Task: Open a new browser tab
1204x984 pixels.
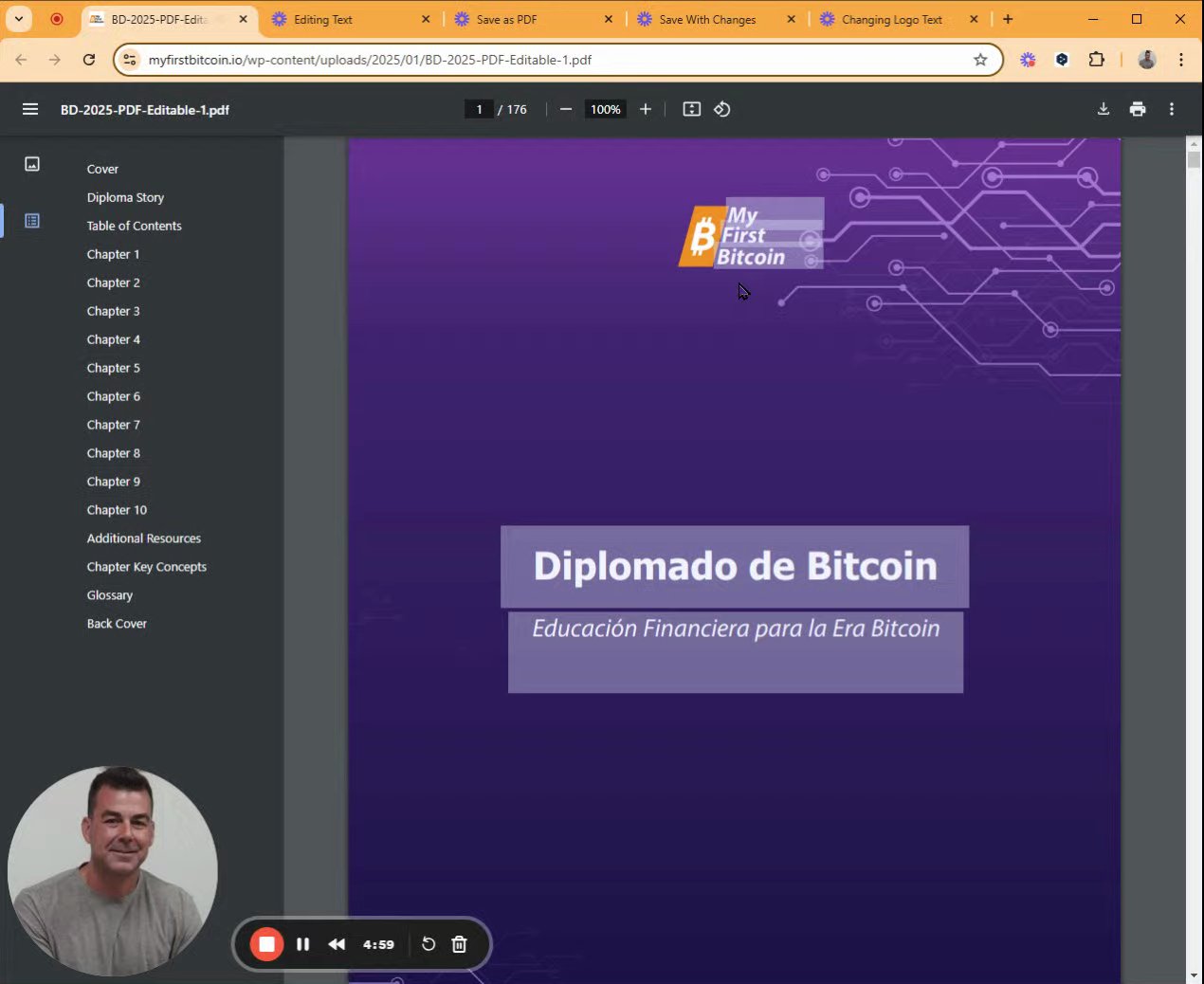Action: tap(1008, 19)
